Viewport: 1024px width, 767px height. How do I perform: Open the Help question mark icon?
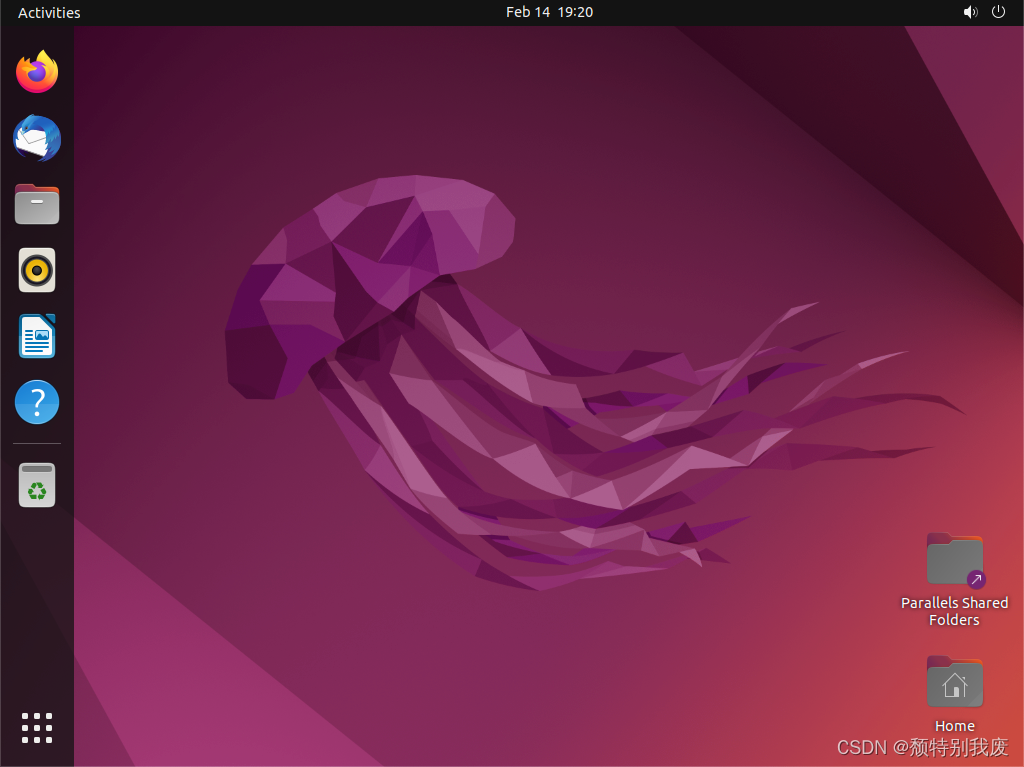(37, 402)
